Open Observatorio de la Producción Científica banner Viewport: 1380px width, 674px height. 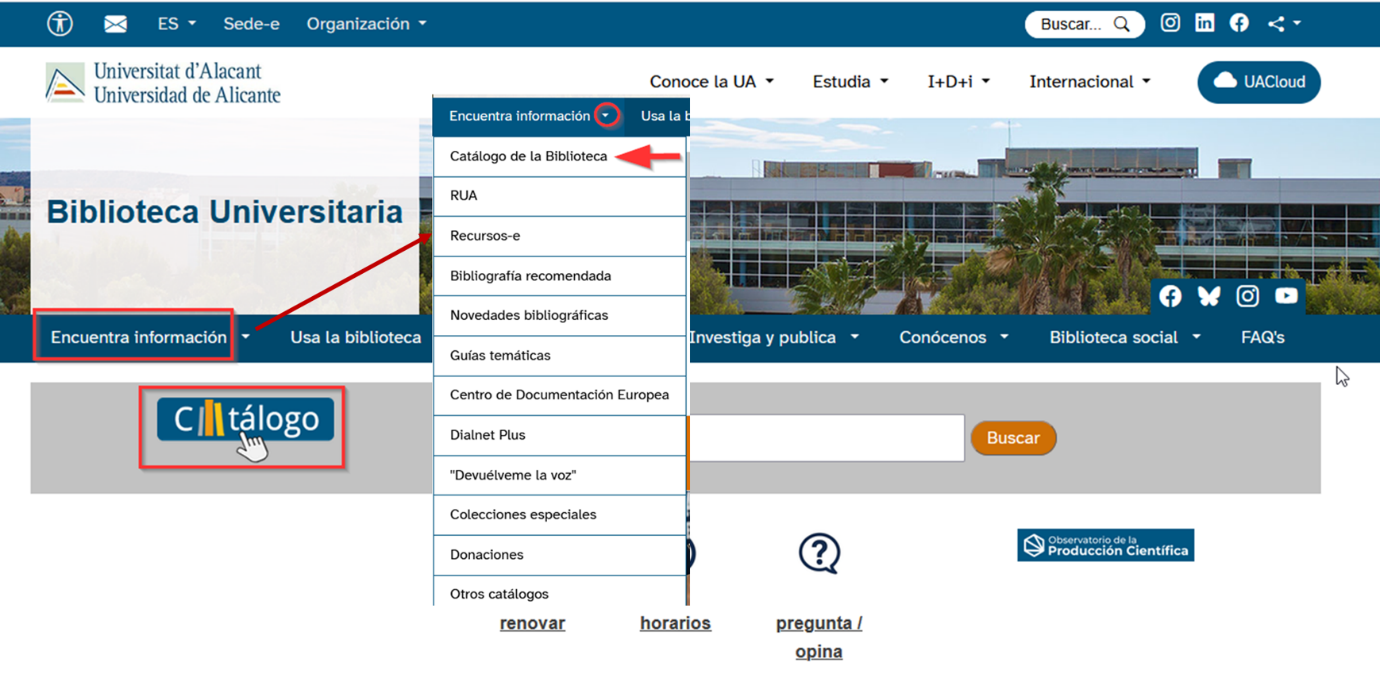click(x=1105, y=545)
